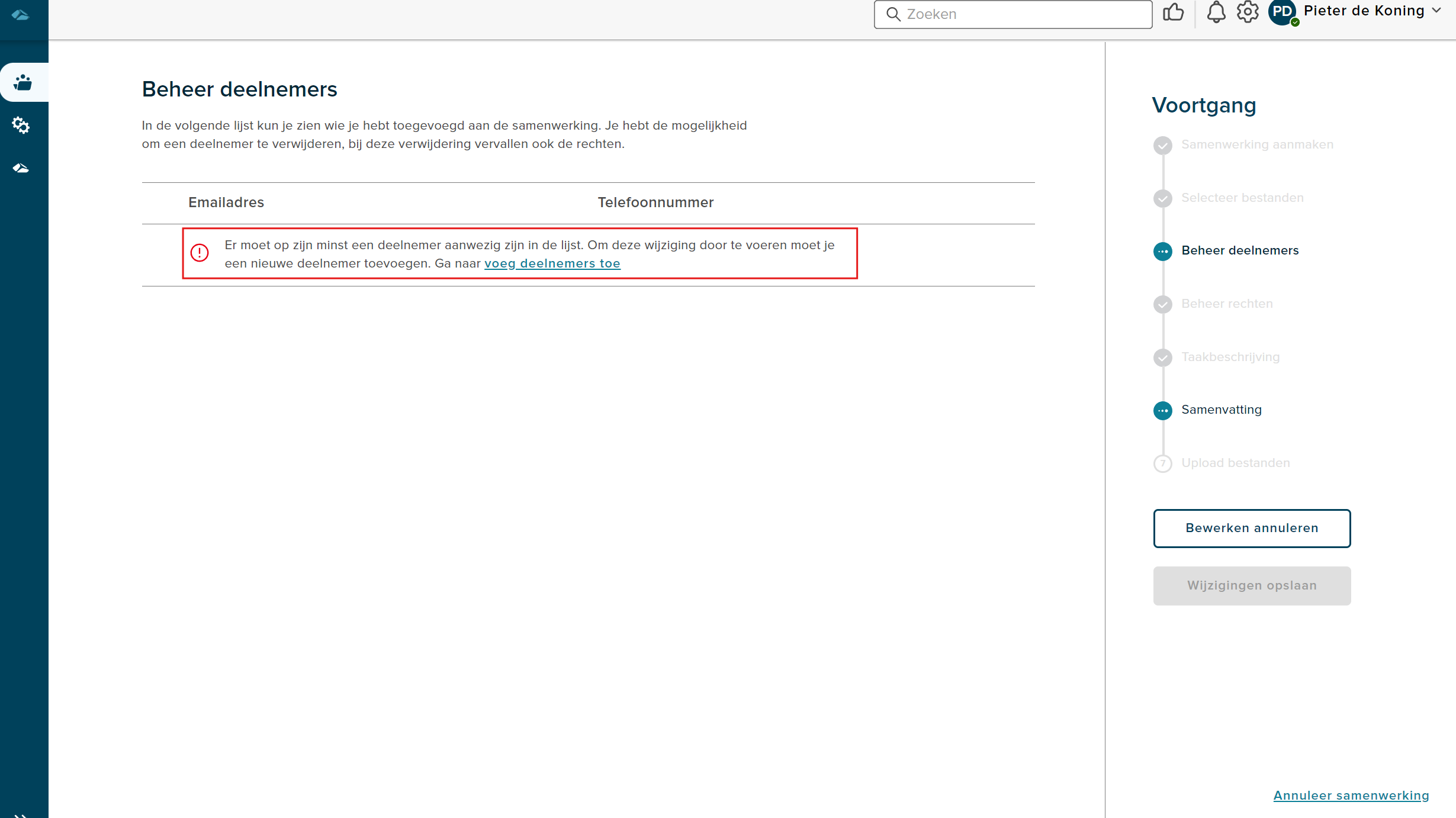
Task: Click the Upload bestanden step
Action: [1235, 463]
